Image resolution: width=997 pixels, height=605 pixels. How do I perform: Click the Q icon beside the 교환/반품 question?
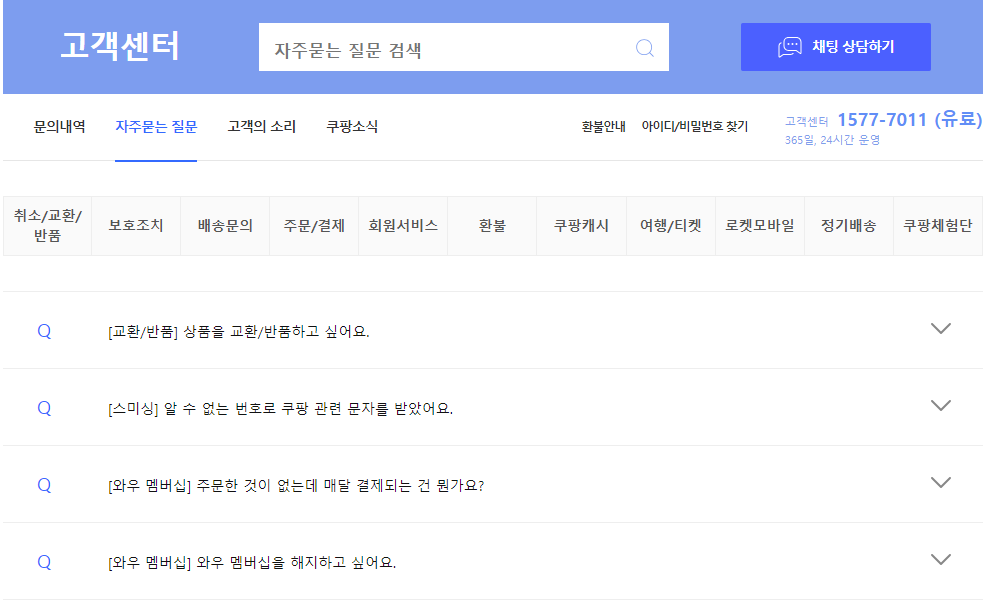pyautogui.click(x=44, y=331)
